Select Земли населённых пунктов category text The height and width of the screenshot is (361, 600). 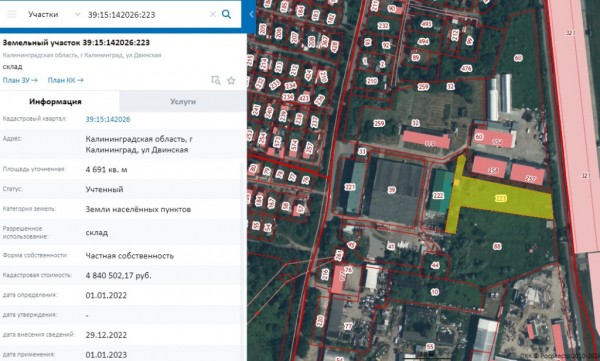pos(138,209)
